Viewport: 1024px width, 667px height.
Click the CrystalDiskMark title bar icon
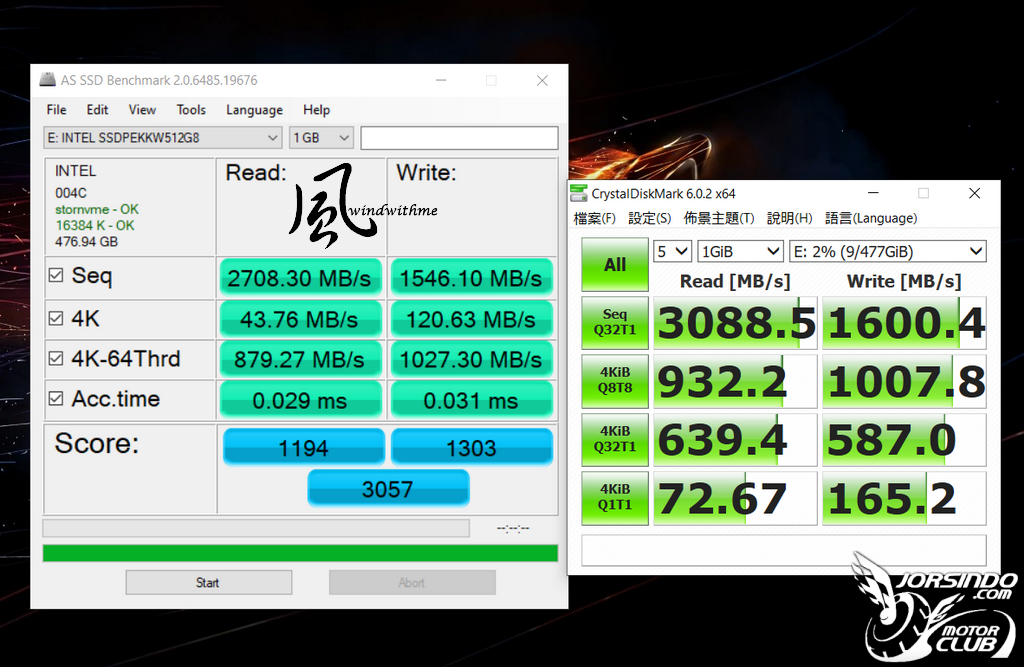tap(579, 193)
